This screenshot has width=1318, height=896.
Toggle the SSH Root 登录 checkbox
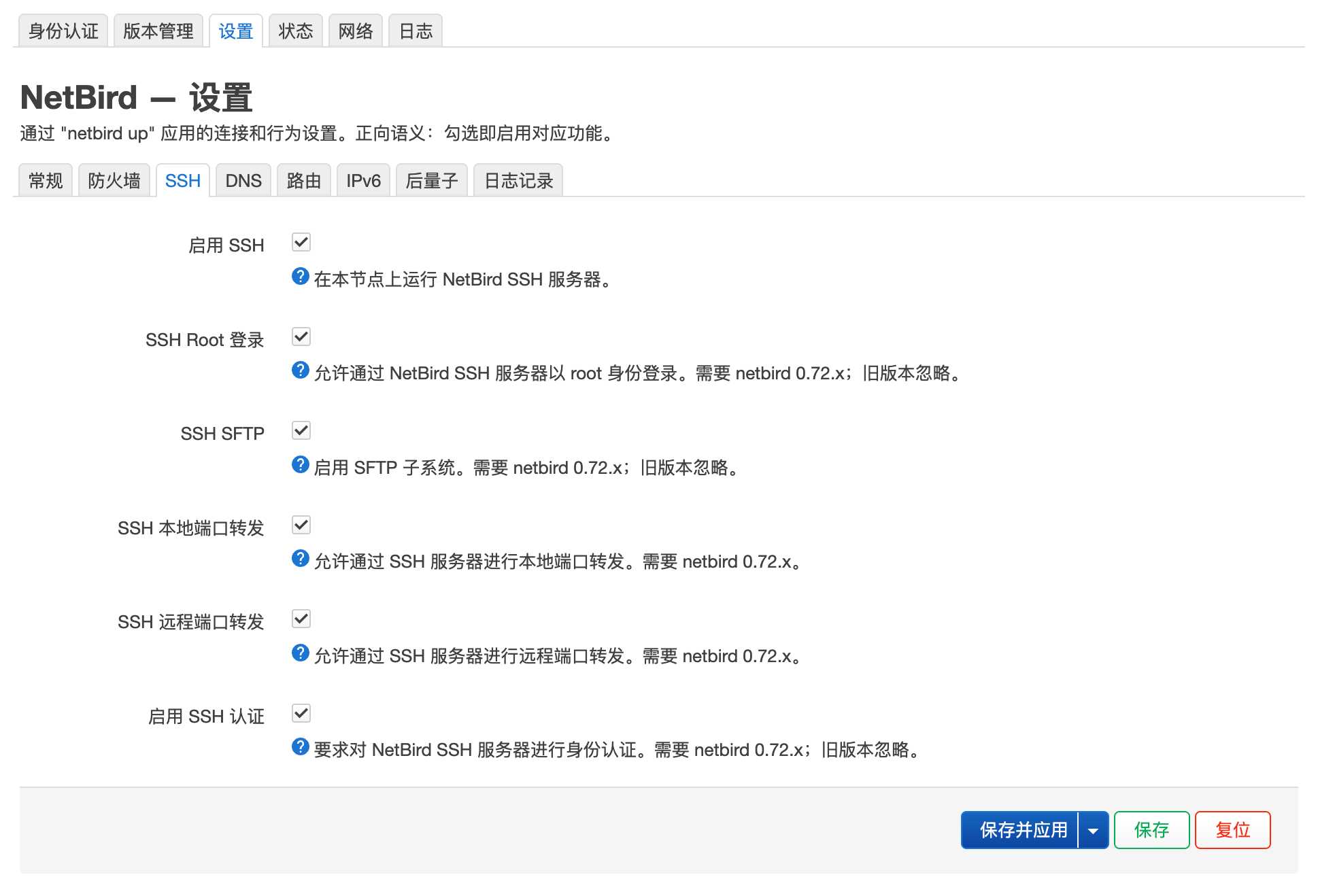tap(301, 337)
